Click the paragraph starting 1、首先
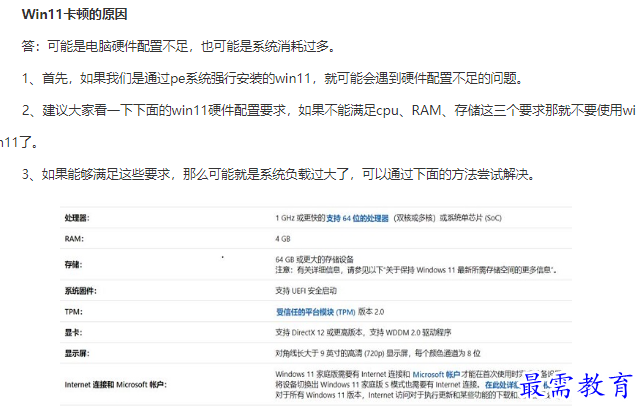641x417 pixels. pos(273,78)
